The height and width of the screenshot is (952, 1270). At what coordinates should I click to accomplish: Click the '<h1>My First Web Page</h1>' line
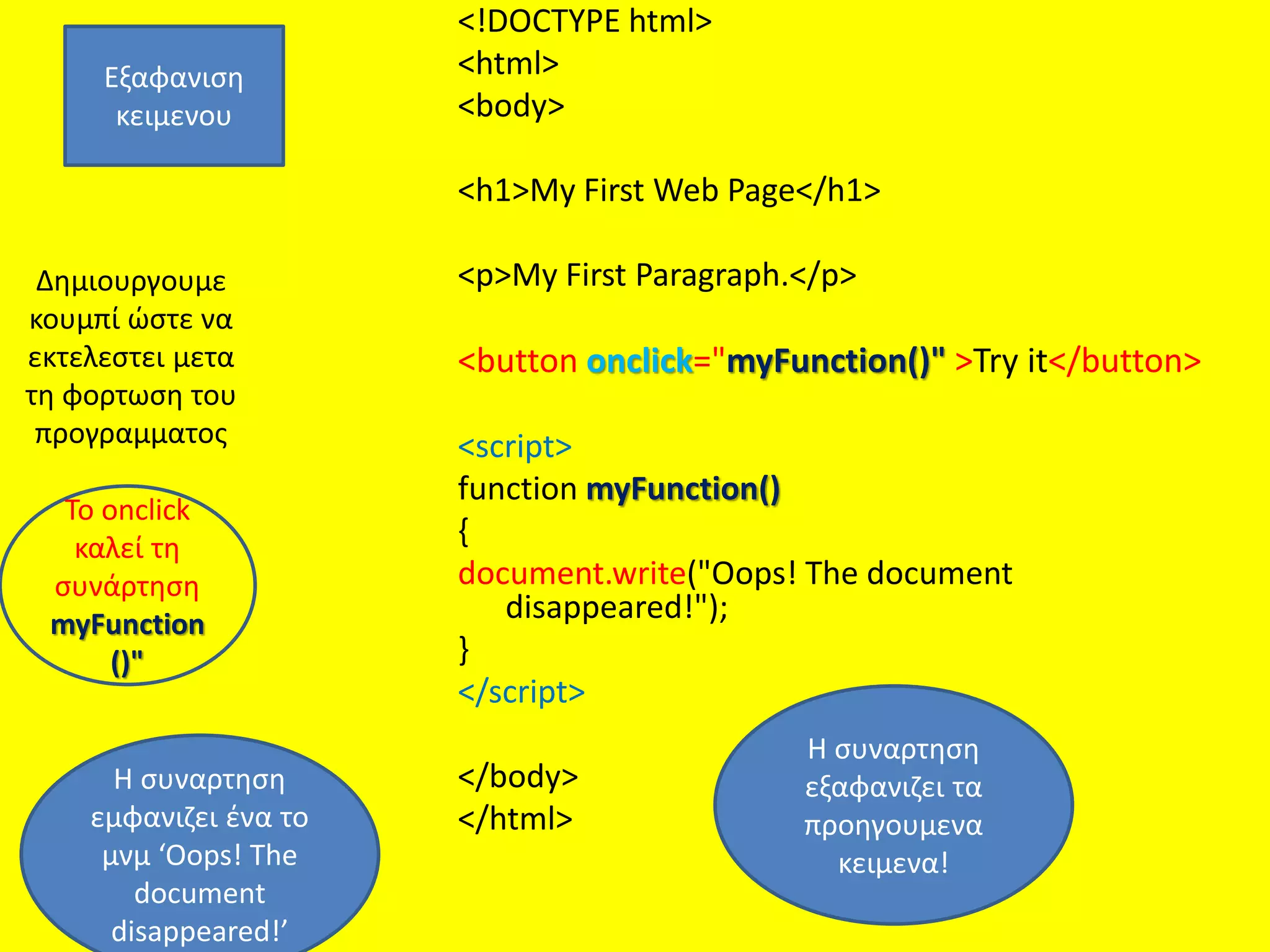click(668, 190)
